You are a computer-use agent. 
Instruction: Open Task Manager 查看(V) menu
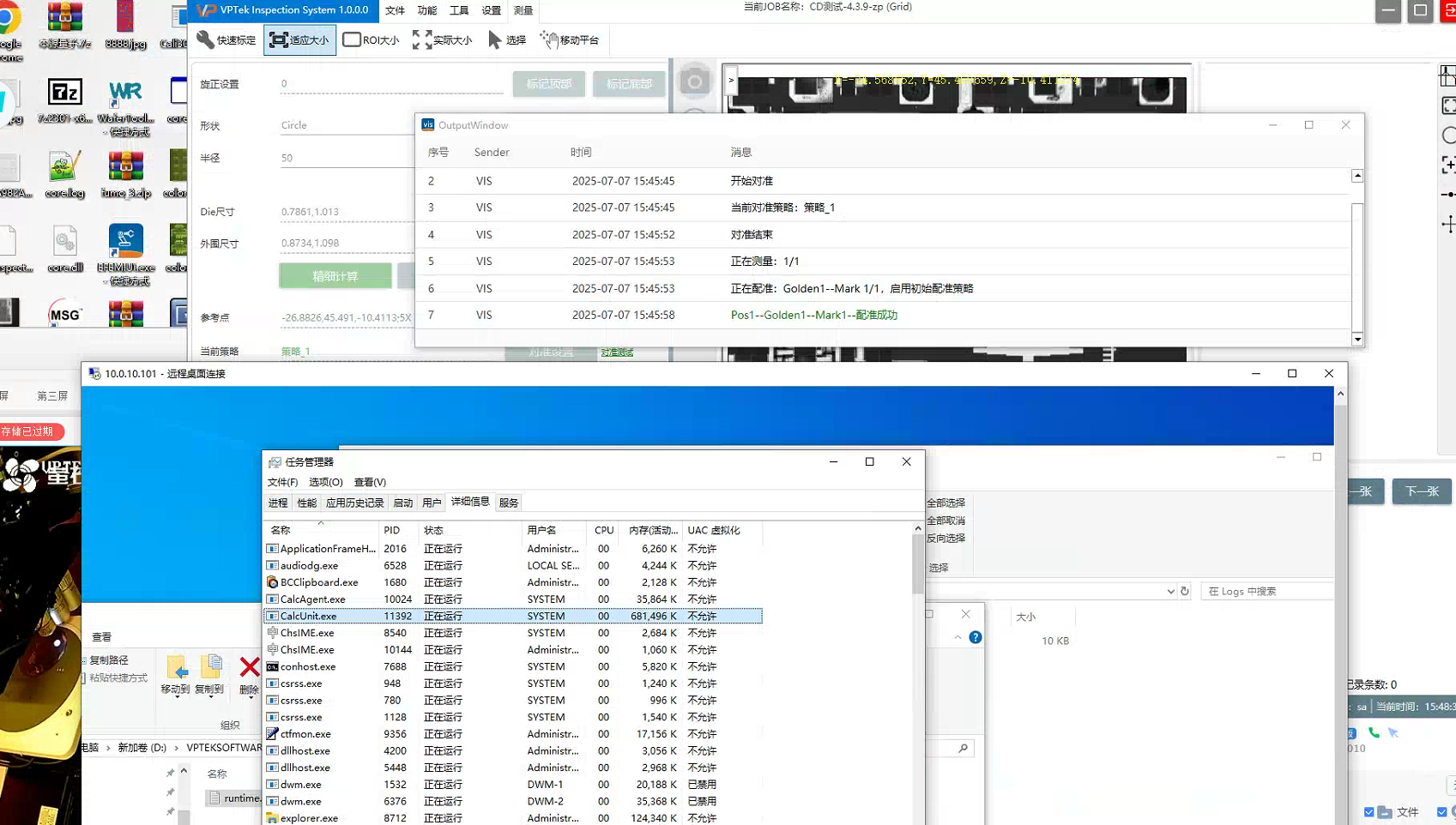pos(370,482)
